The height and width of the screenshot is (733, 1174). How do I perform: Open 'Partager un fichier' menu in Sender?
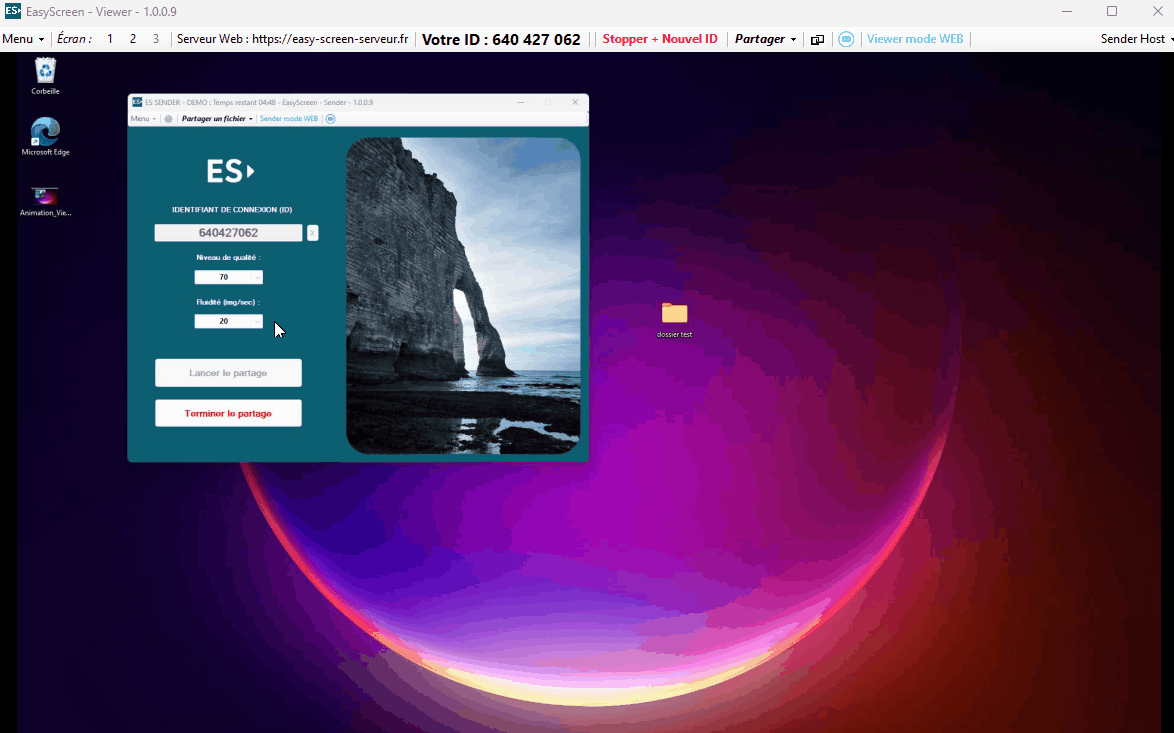pyautogui.click(x=217, y=119)
